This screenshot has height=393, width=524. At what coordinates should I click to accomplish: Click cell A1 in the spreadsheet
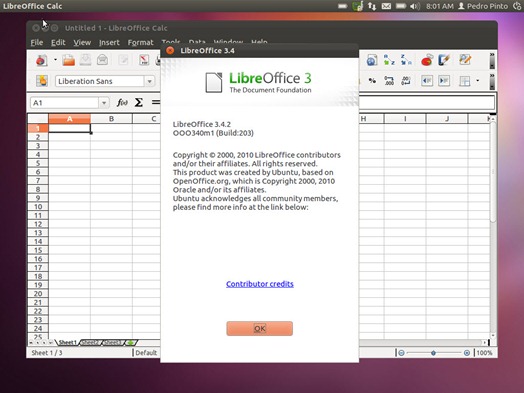pyautogui.click(x=70, y=128)
